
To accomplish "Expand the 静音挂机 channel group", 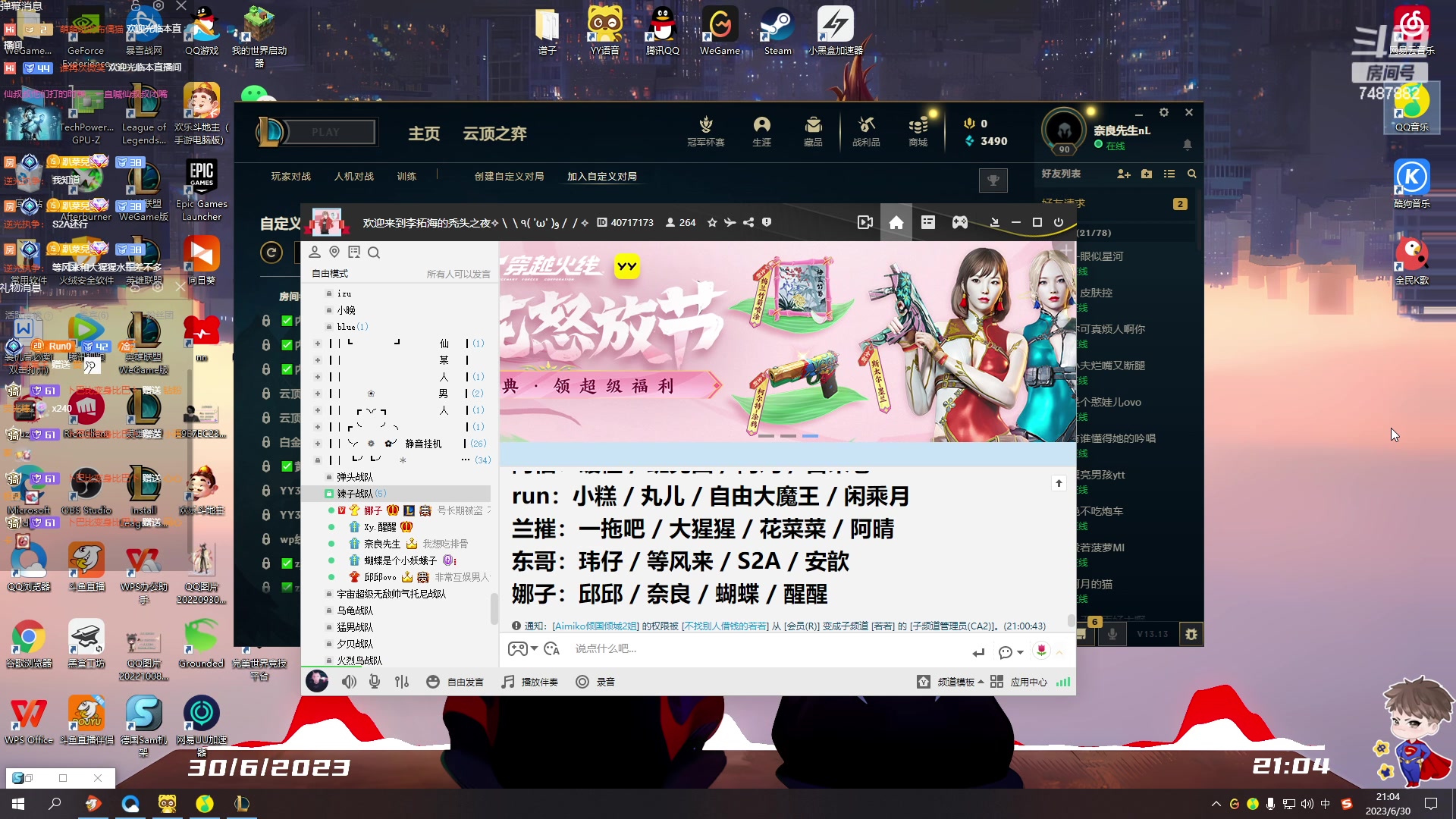I will click(318, 444).
